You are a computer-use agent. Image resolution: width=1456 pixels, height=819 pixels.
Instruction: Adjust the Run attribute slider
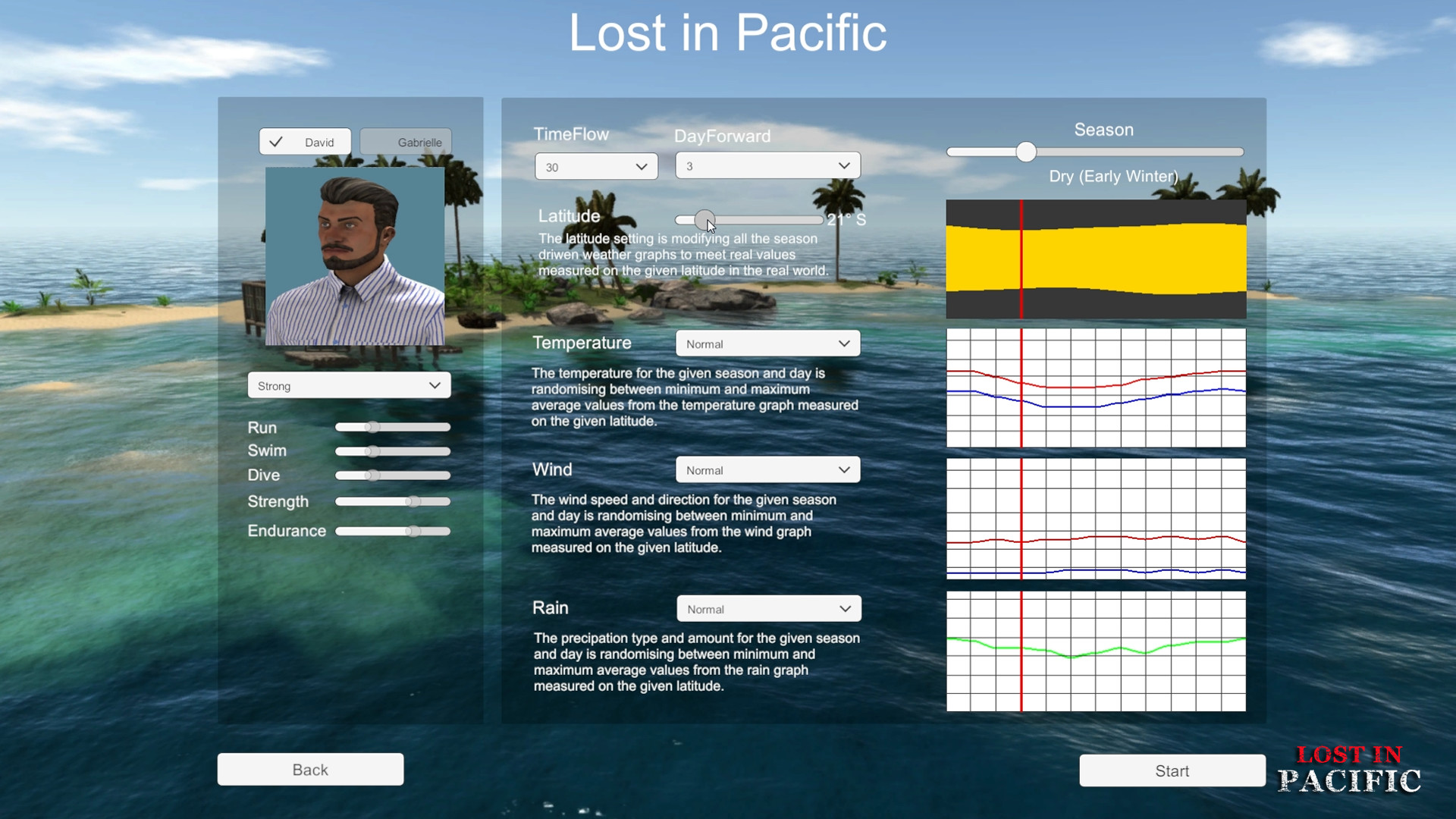coord(372,427)
